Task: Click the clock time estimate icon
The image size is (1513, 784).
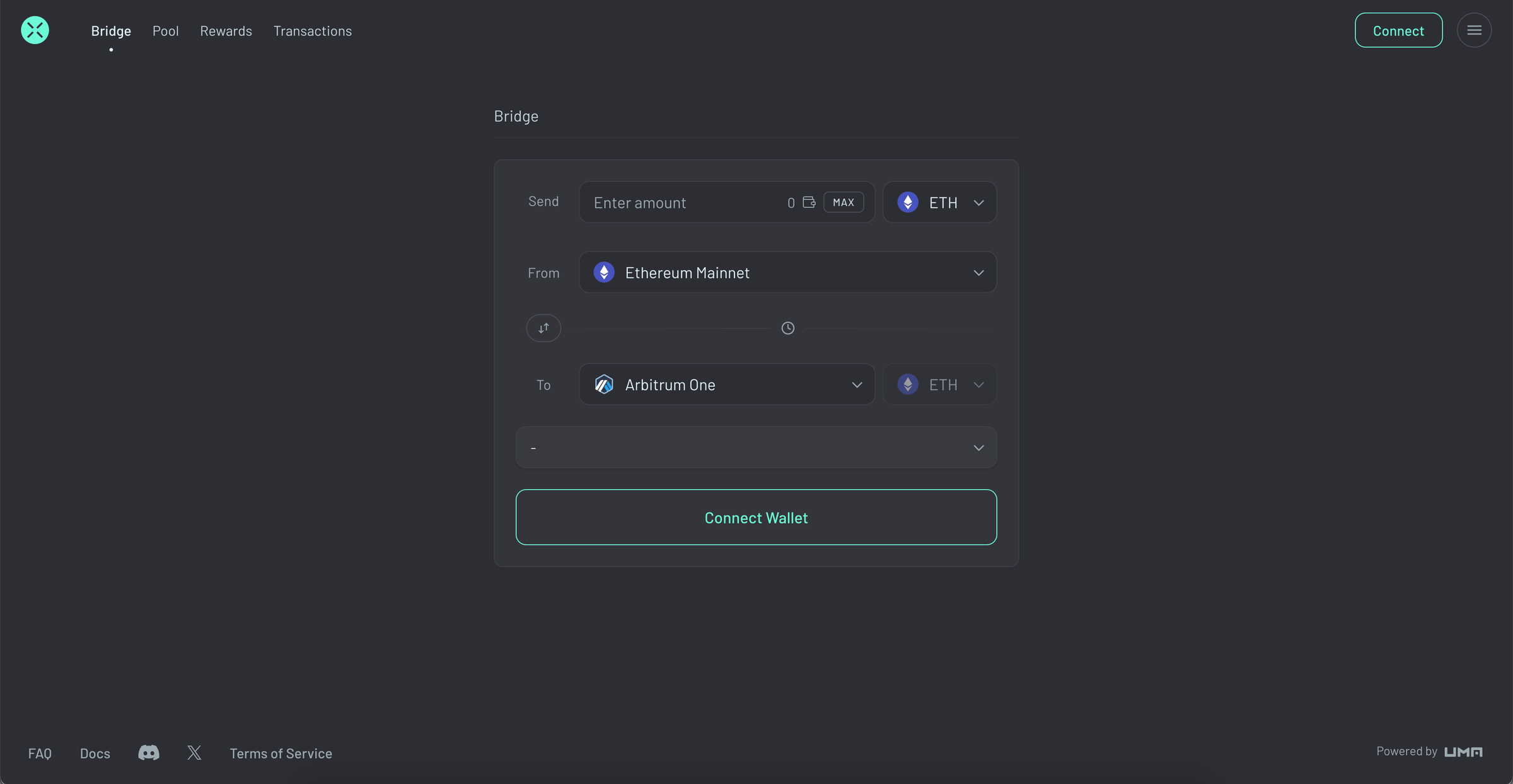Action: click(x=787, y=328)
